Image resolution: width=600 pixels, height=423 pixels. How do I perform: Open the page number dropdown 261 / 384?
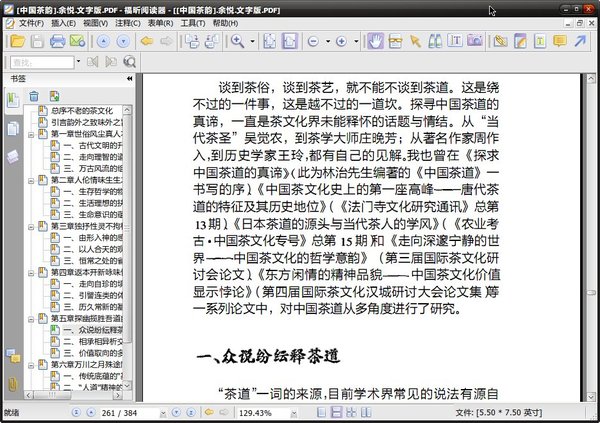point(163,413)
